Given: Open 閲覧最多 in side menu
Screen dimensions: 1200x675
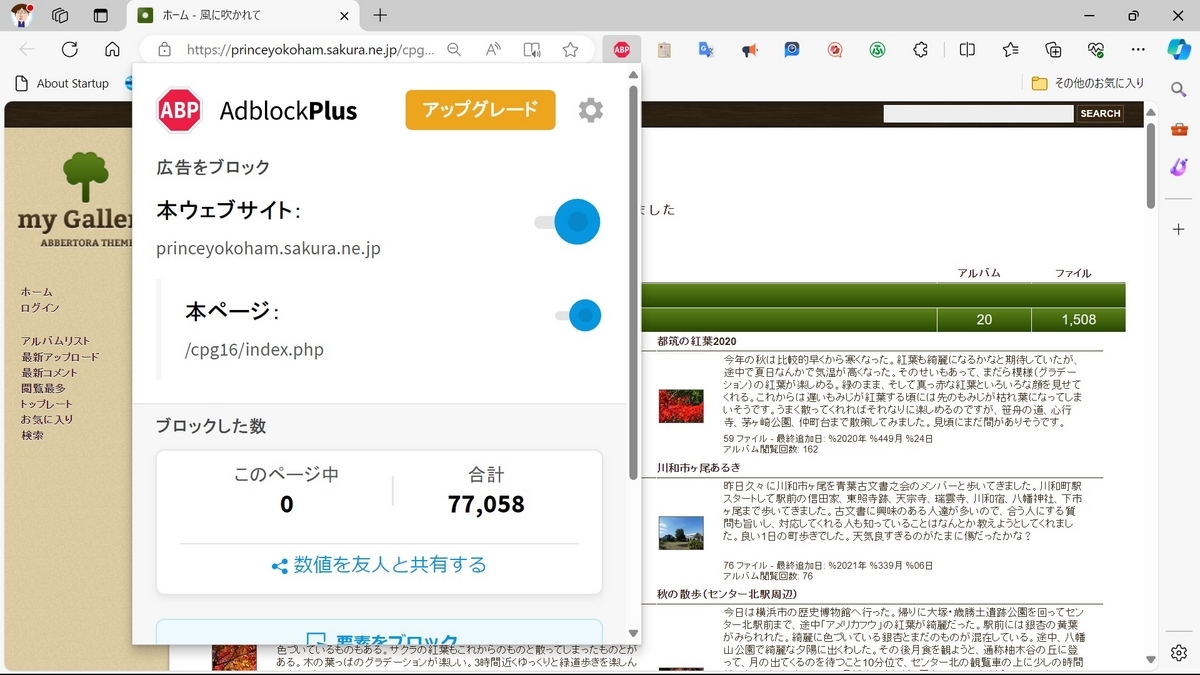Looking at the screenshot, I should [43, 388].
